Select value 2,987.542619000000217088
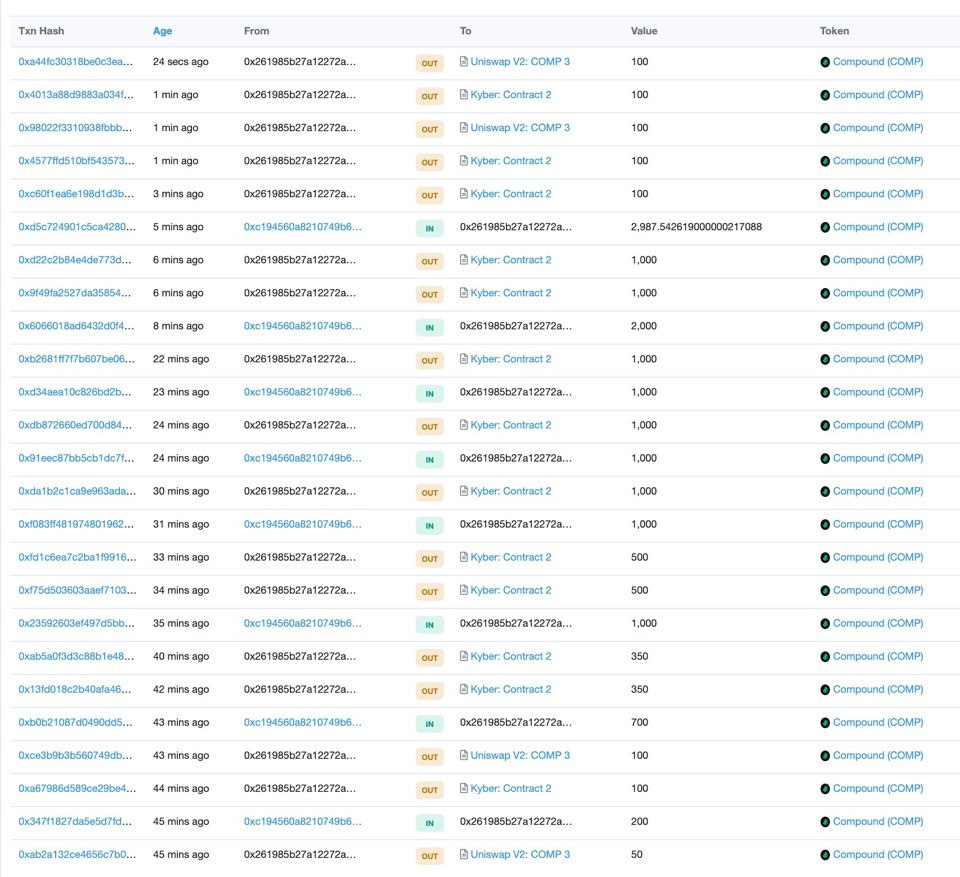 [696, 227]
